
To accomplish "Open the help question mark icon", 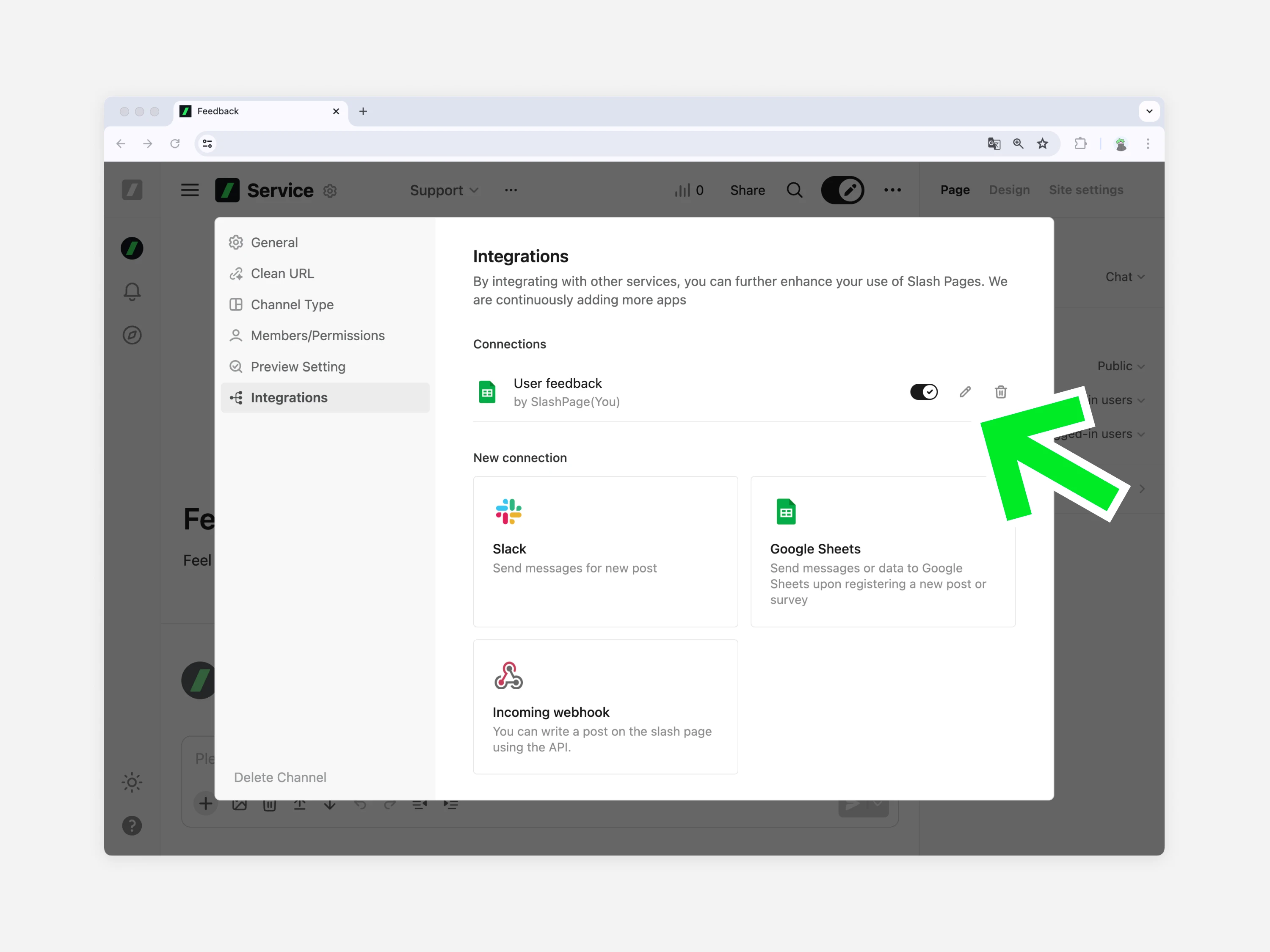I will pos(132,825).
